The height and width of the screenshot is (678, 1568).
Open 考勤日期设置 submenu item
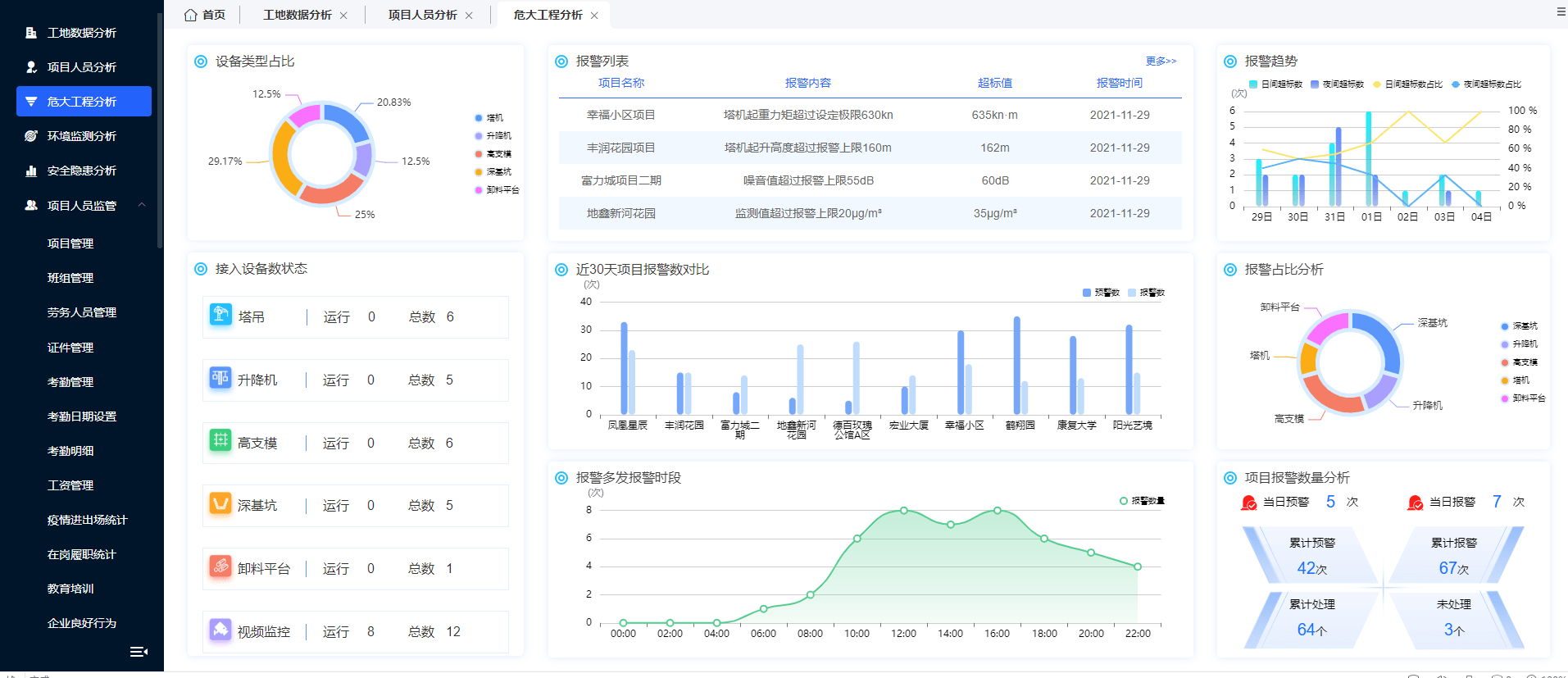click(x=82, y=416)
